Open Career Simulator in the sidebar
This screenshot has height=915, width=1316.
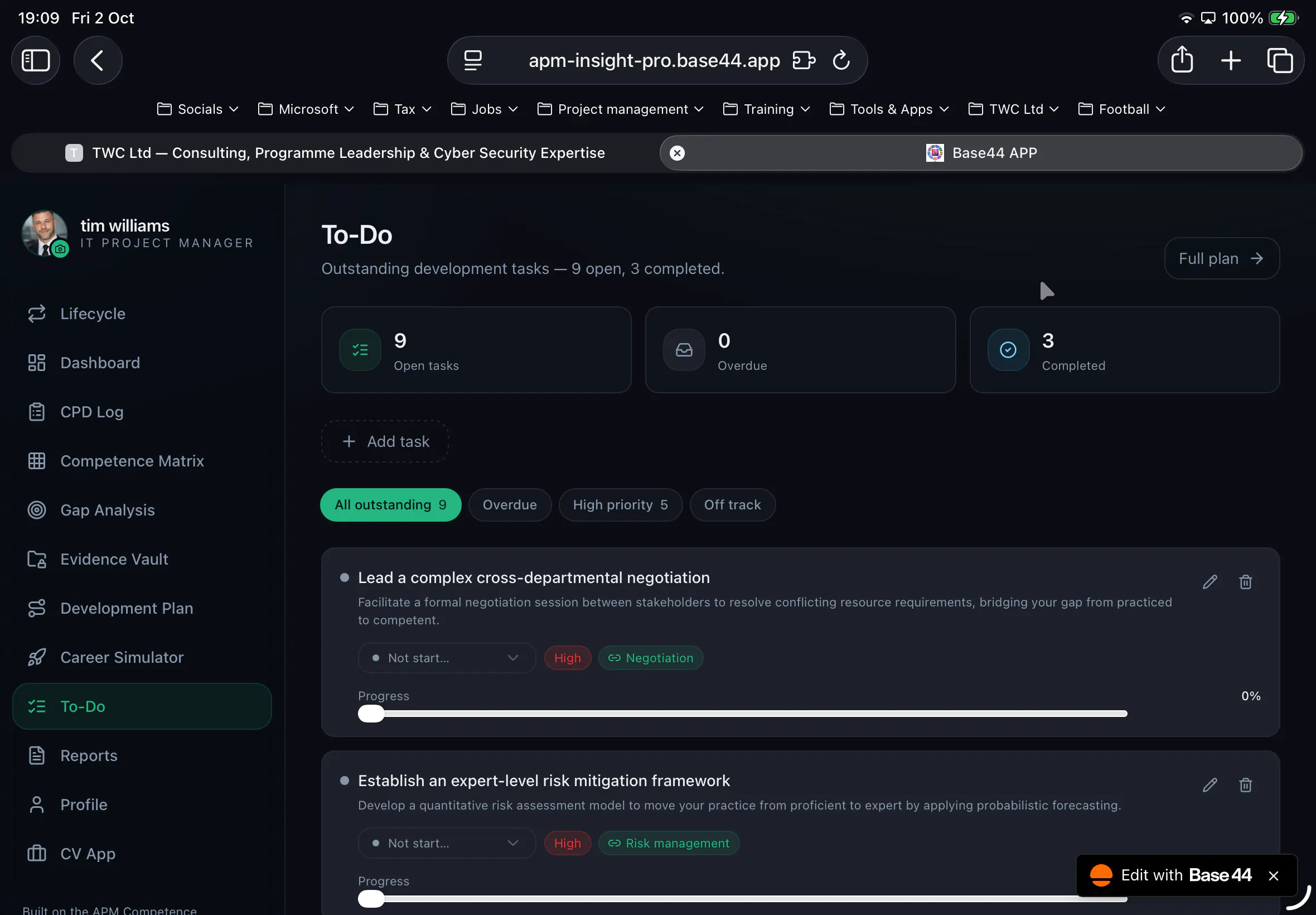pos(142,658)
